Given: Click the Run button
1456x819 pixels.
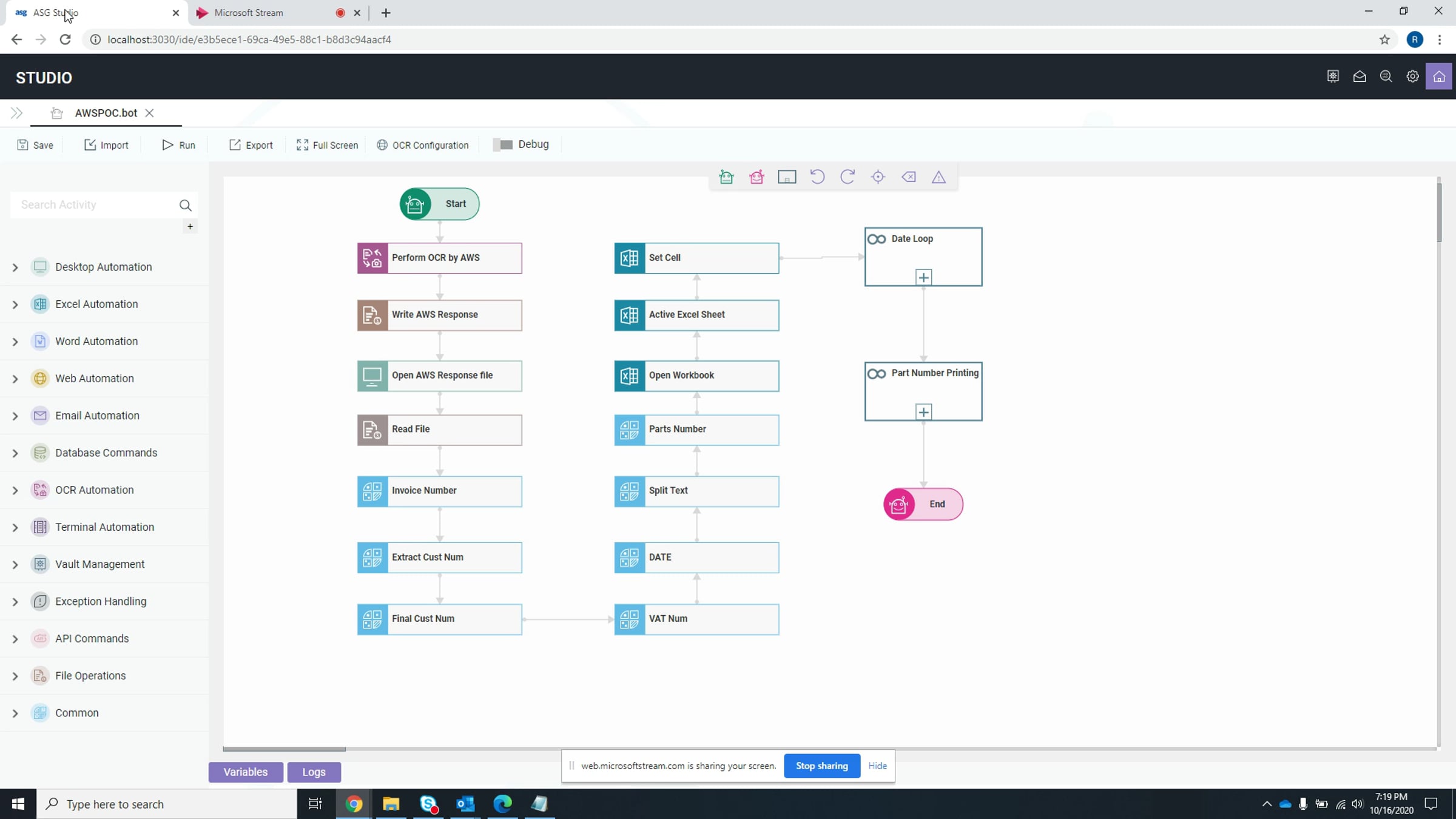Looking at the screenshot, I should tap(178, 145).
